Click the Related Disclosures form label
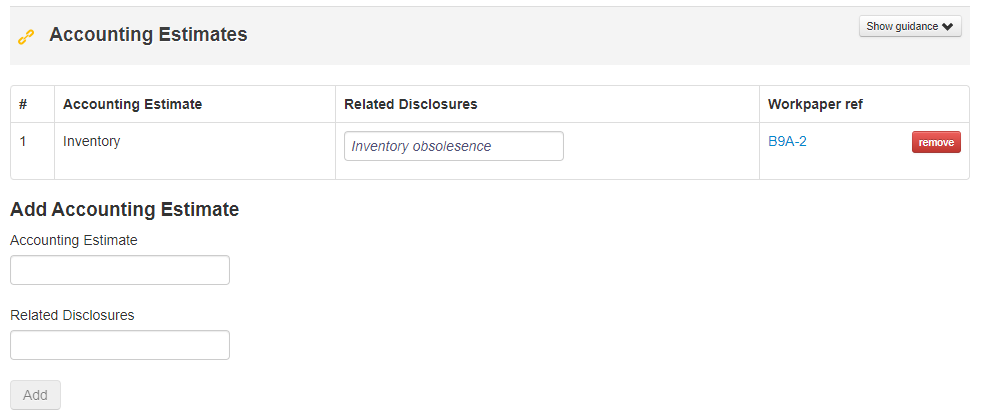This screenshot has height=417, width=1003. click(72, 315)
